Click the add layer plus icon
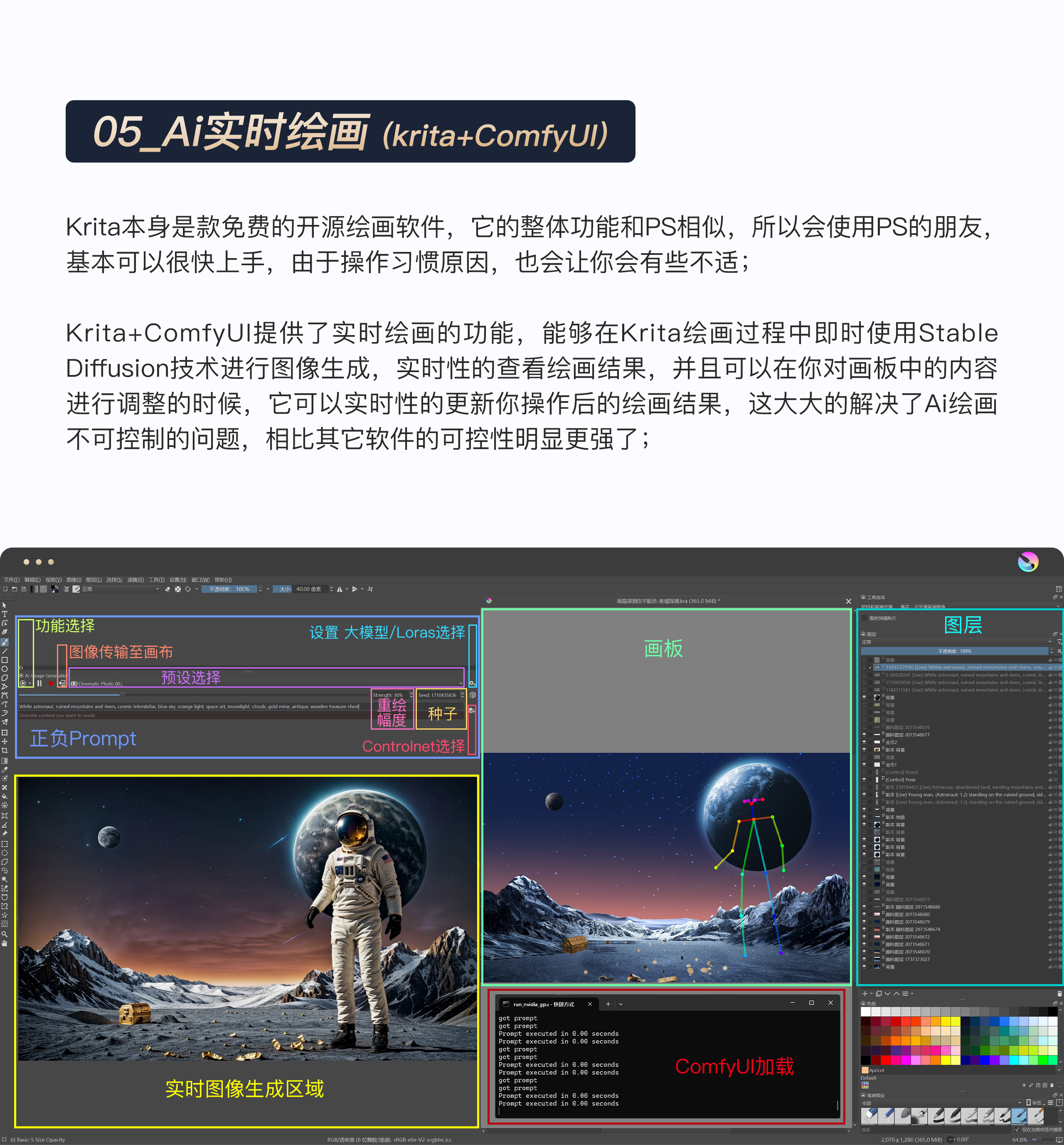1064x1145 pixels. click(x=864, y=994)
